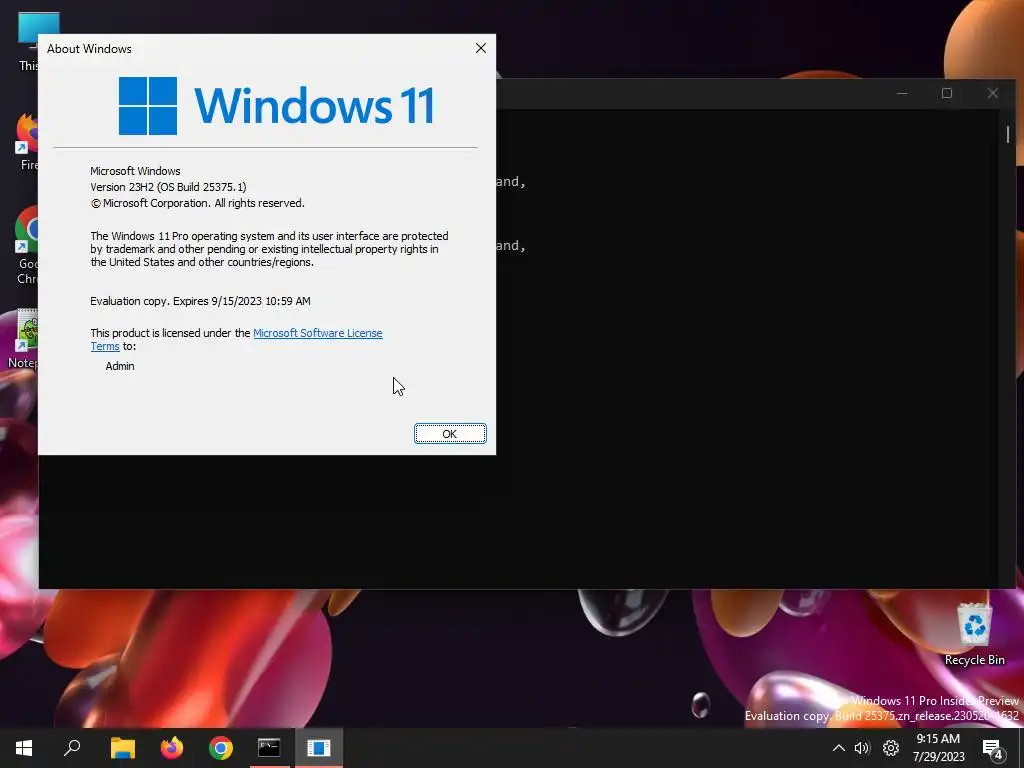The image size is (1024, 768).
Task: Click the Microsoft Corporation copyright line
Action: 197,203
